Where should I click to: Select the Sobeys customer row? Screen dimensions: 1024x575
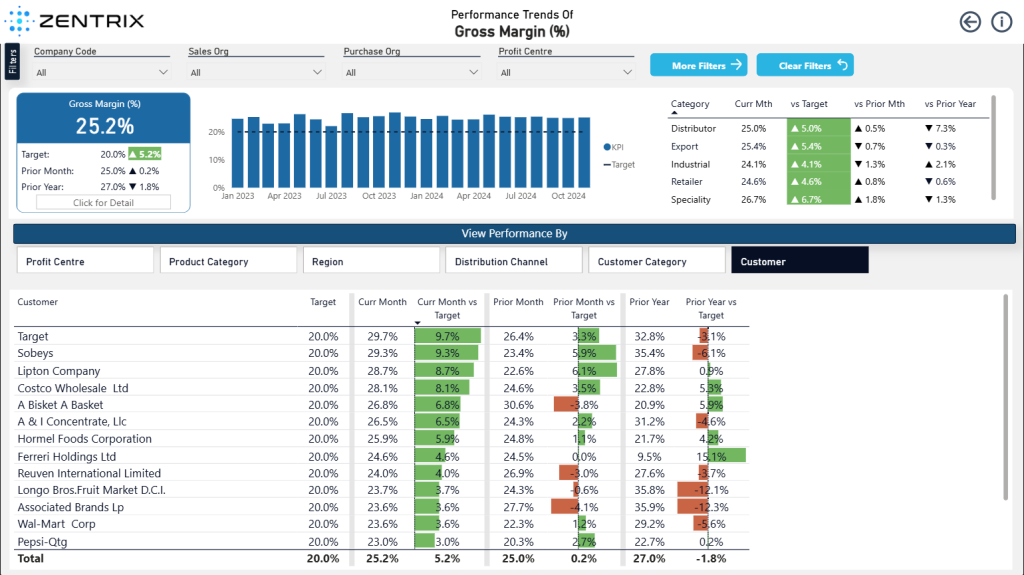tap(381, 353)
